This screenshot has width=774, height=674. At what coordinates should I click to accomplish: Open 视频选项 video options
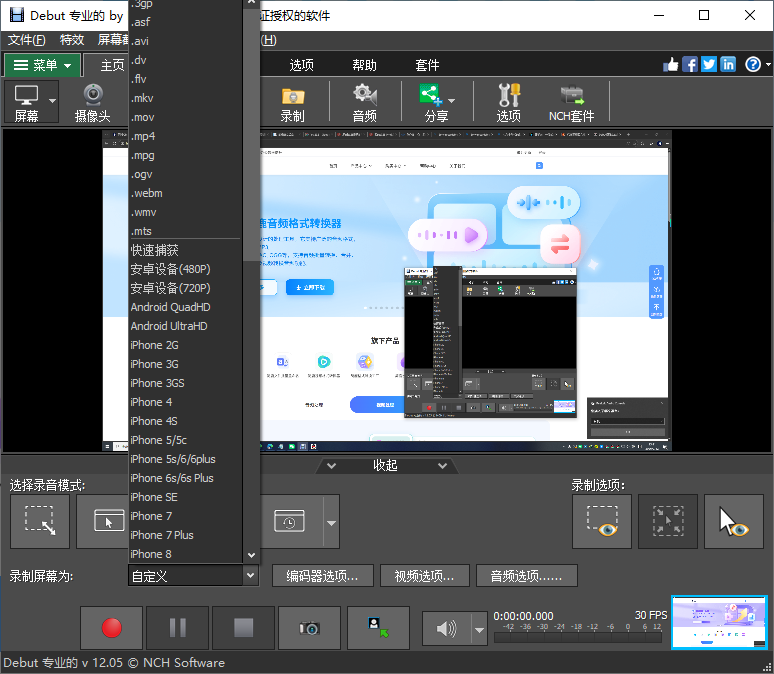point(425,576)
